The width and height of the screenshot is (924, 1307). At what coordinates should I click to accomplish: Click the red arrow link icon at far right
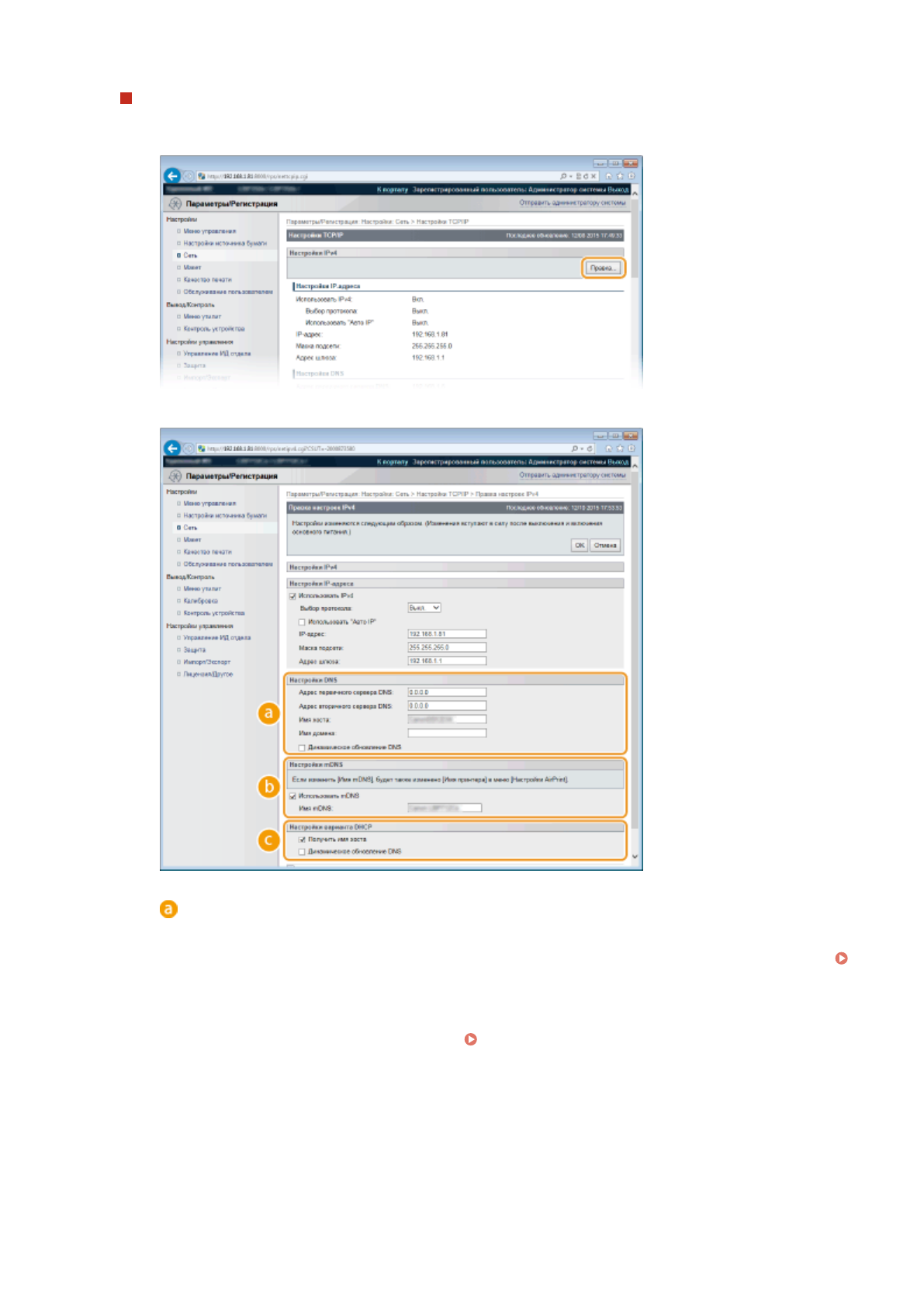coord(841,959)
